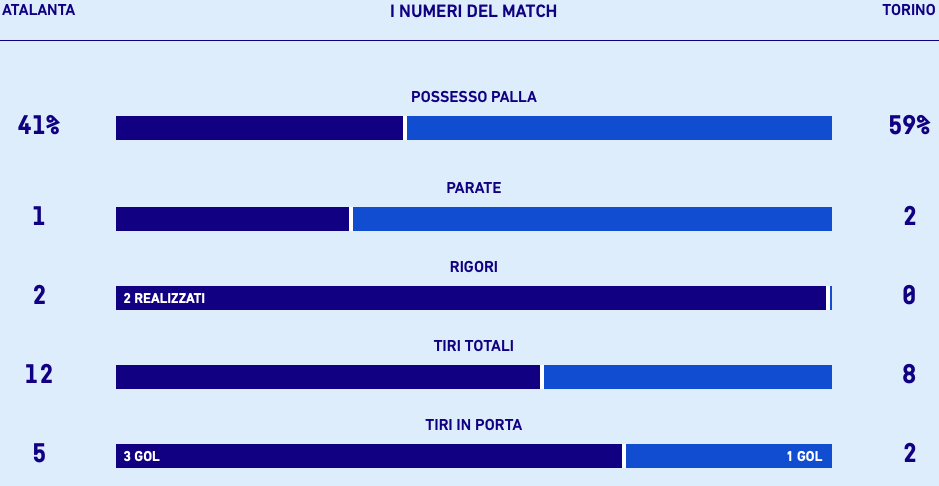Screen dimensions: 939x486
Task: Select Torino's 0 penalties value
Action: pyautogui.click(x=909, y=295)
